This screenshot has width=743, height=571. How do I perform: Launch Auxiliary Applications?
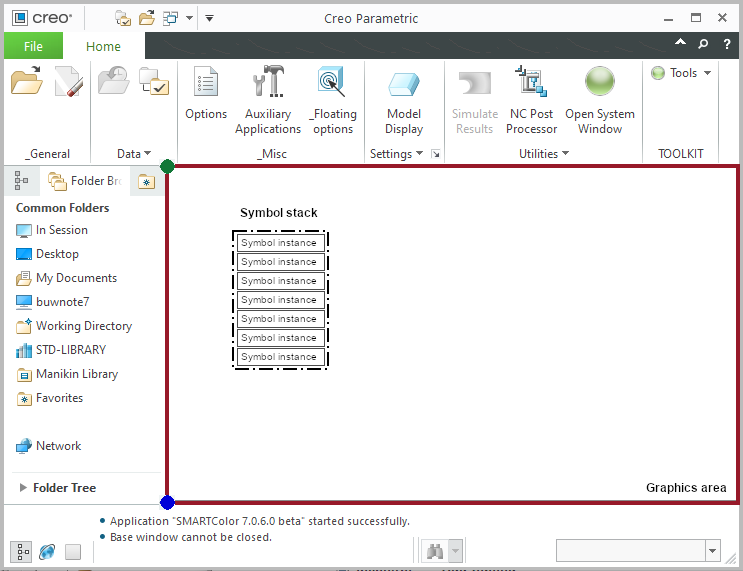(268, 84)
